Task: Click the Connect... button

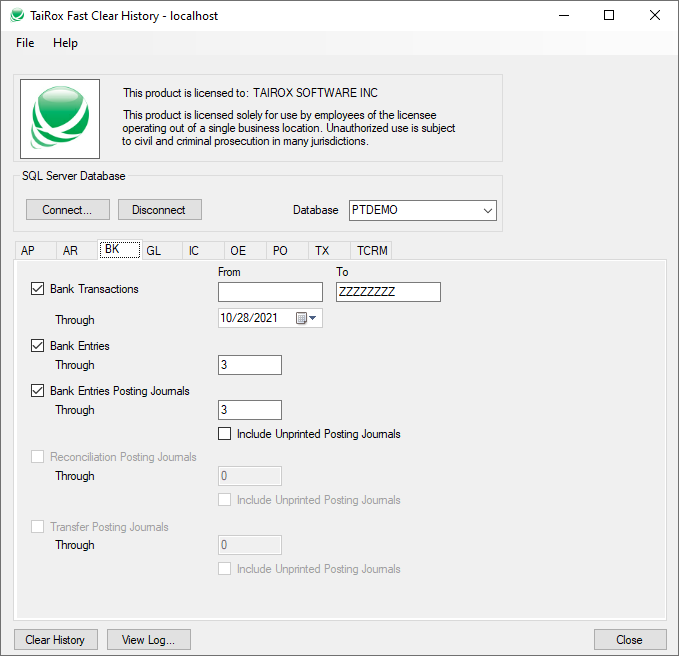Action: 68,210
